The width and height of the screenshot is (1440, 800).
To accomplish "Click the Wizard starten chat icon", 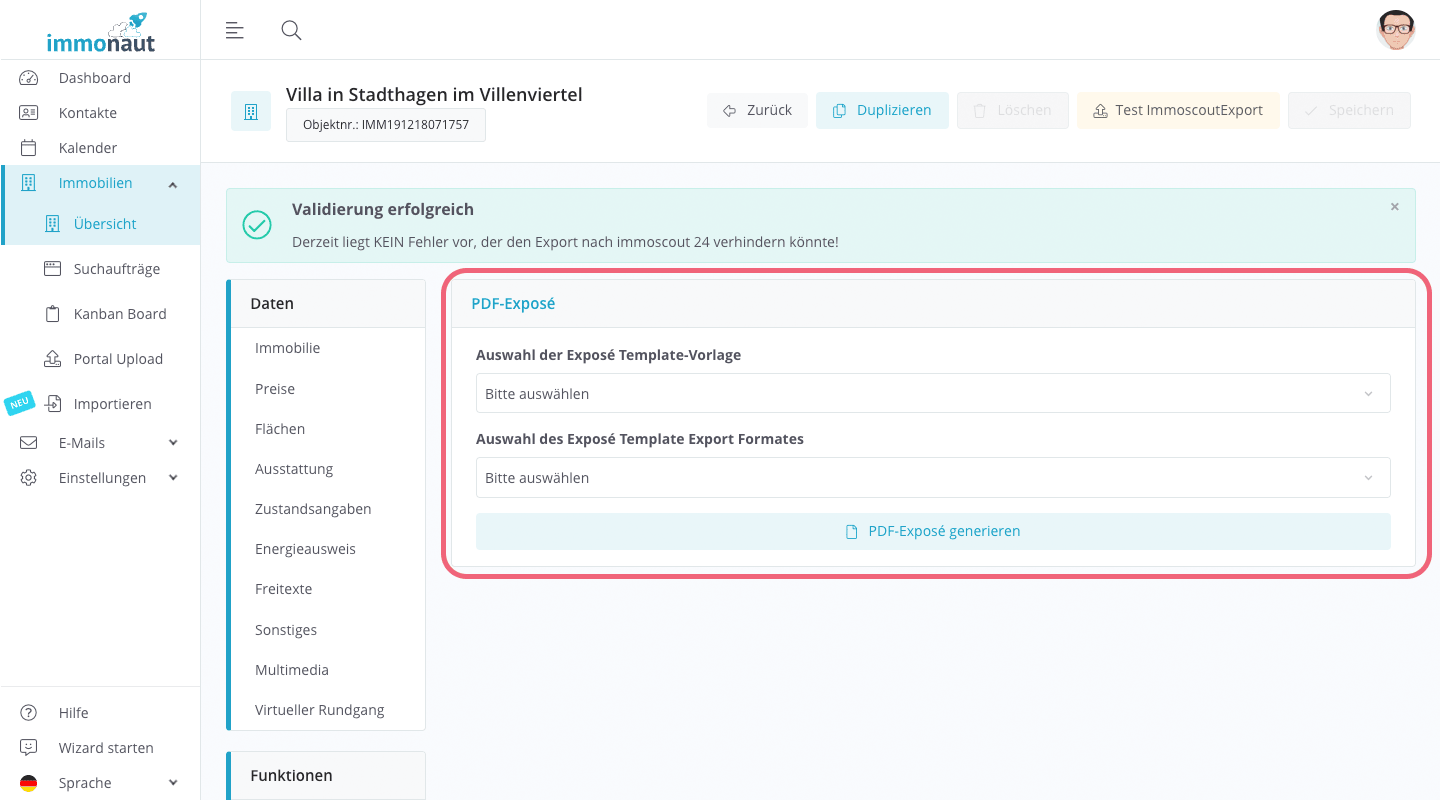I will 28,748.
